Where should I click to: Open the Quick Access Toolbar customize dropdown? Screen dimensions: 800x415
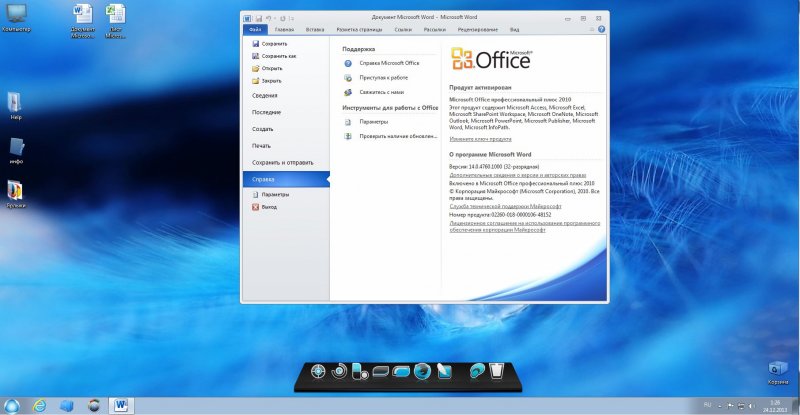click(x=292, y=18)
